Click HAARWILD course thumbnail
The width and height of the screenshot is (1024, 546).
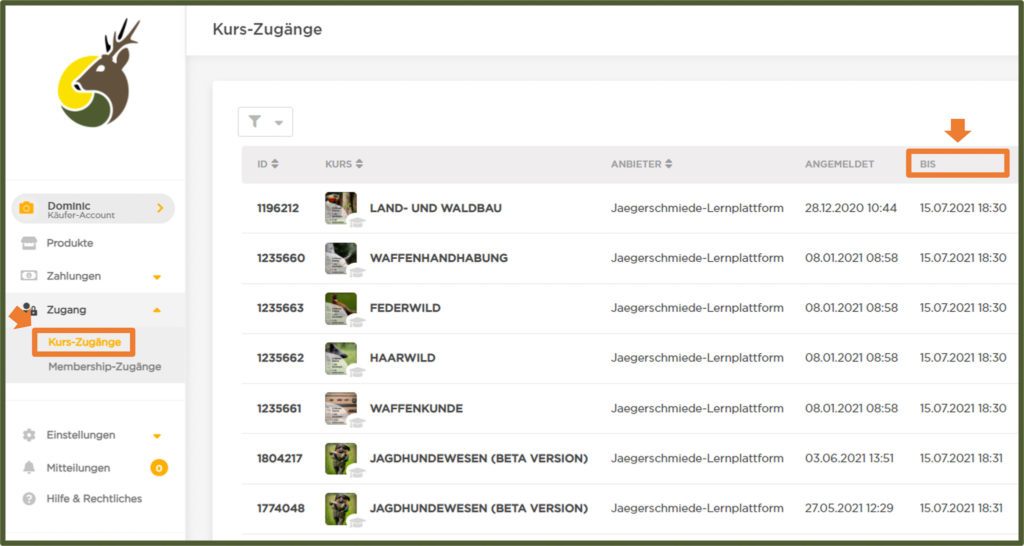click(x=342, y=359)
